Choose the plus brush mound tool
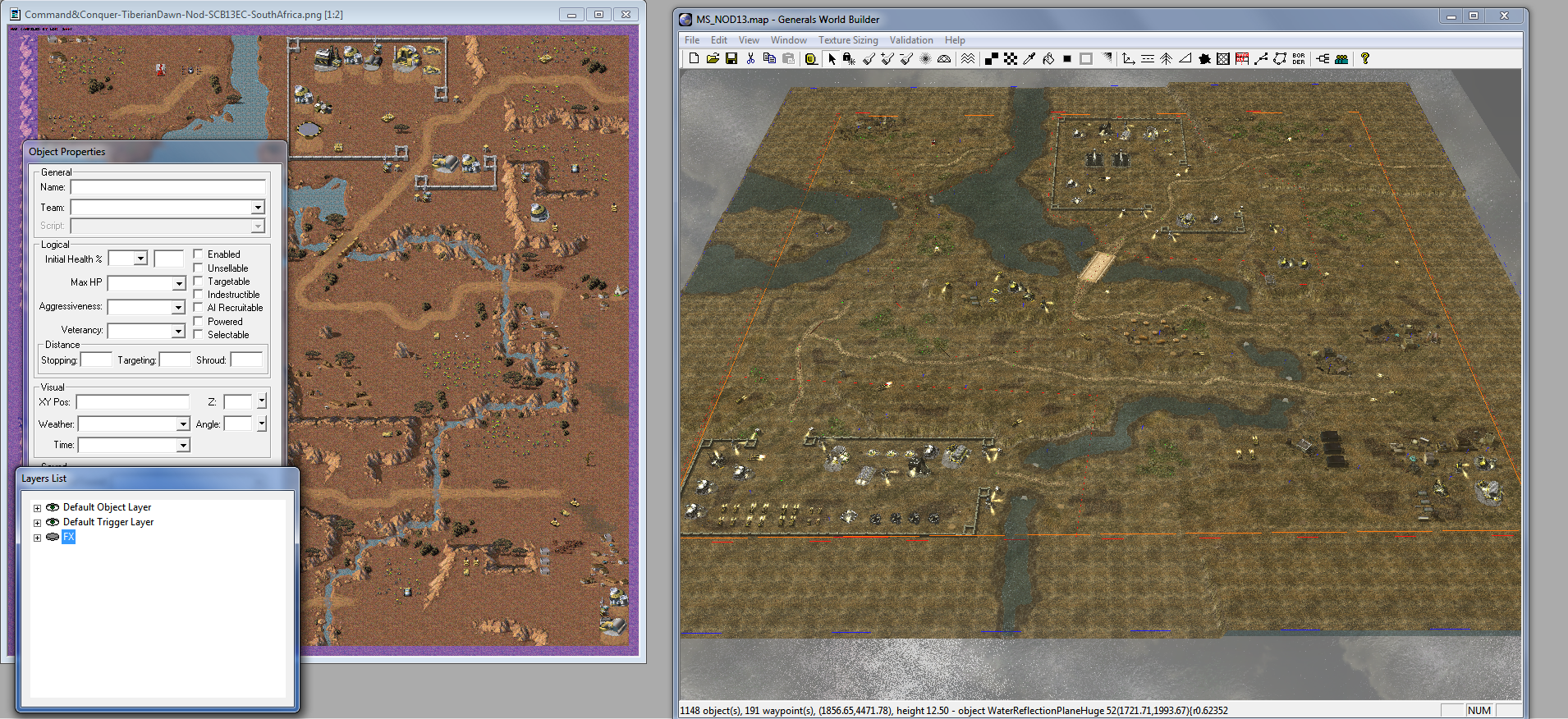Image resolution: width=1568 pixels, height=719 pixels. [887, 58]
